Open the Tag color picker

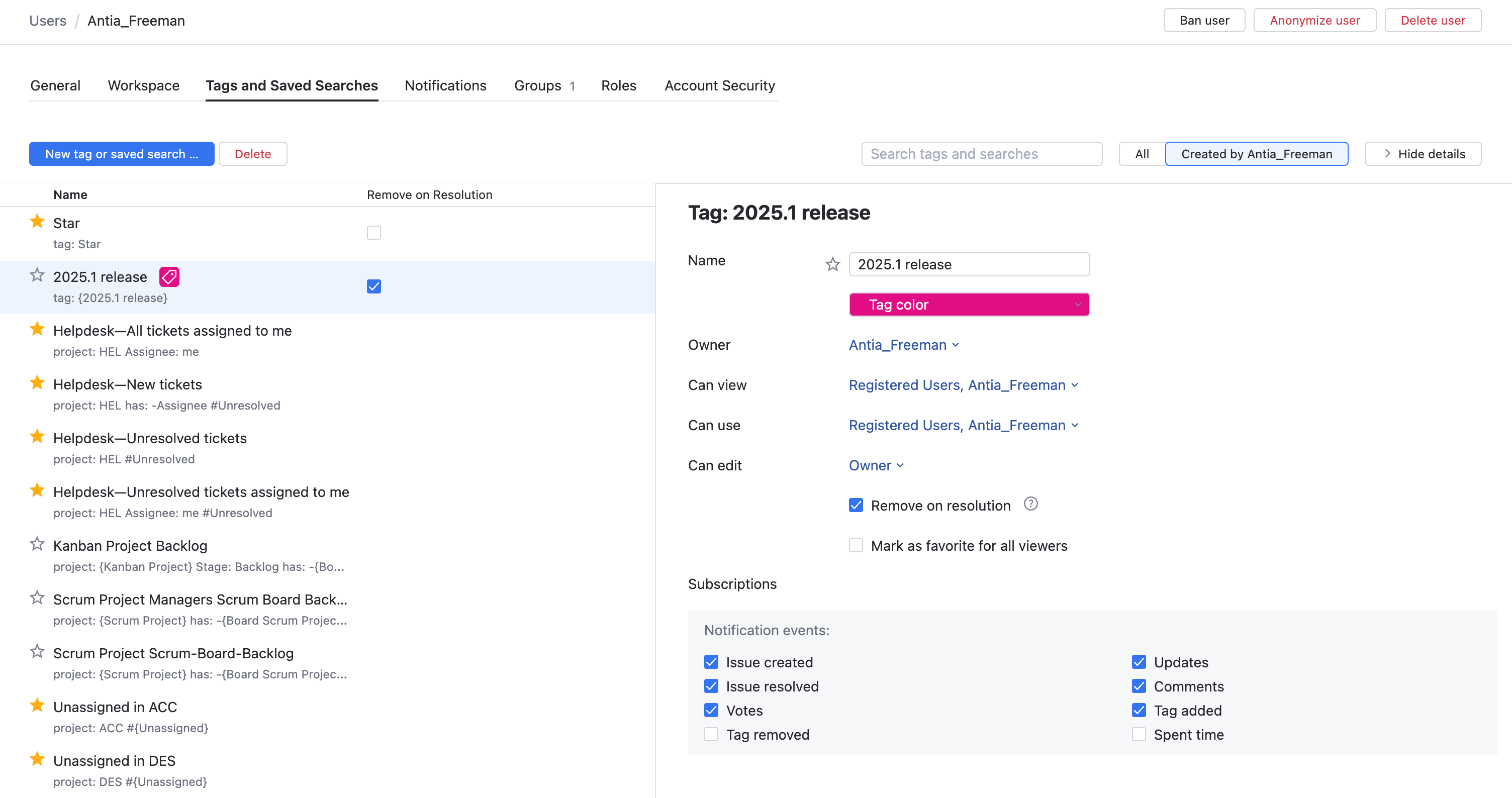[969, 304]
